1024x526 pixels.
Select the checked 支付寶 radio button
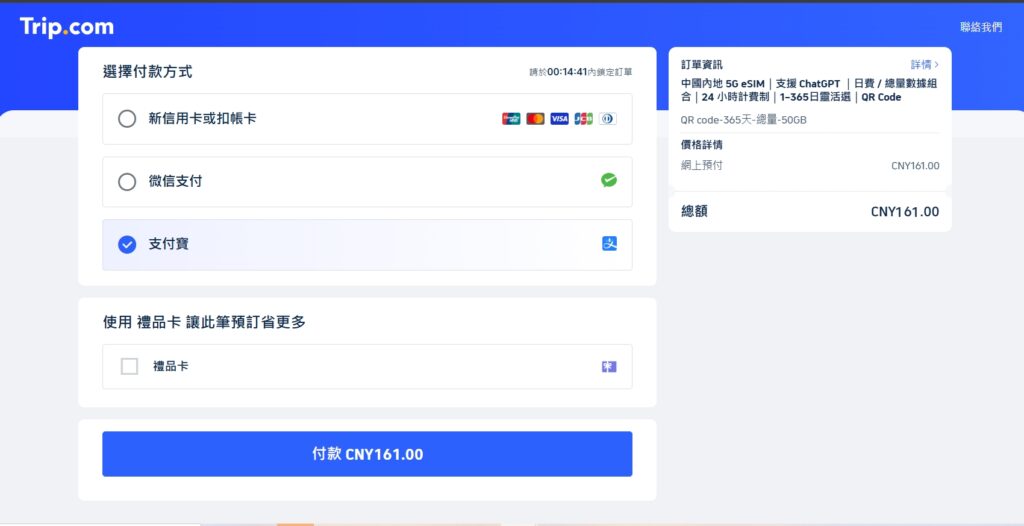[x=127, y=244]
